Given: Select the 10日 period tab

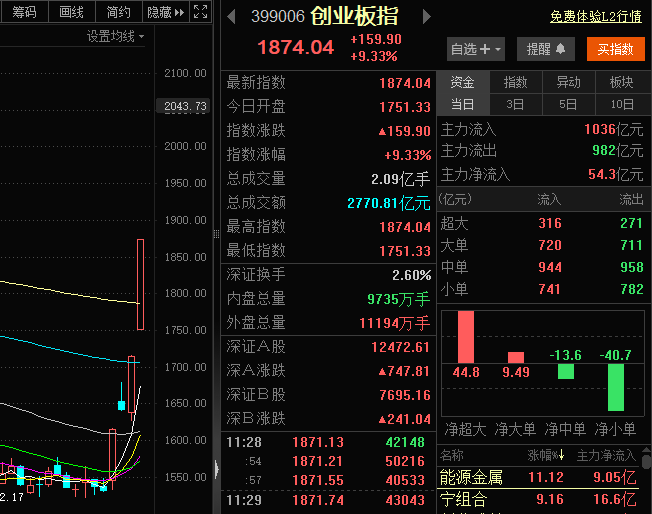Looking at the screenshot, I should point(622,104).
